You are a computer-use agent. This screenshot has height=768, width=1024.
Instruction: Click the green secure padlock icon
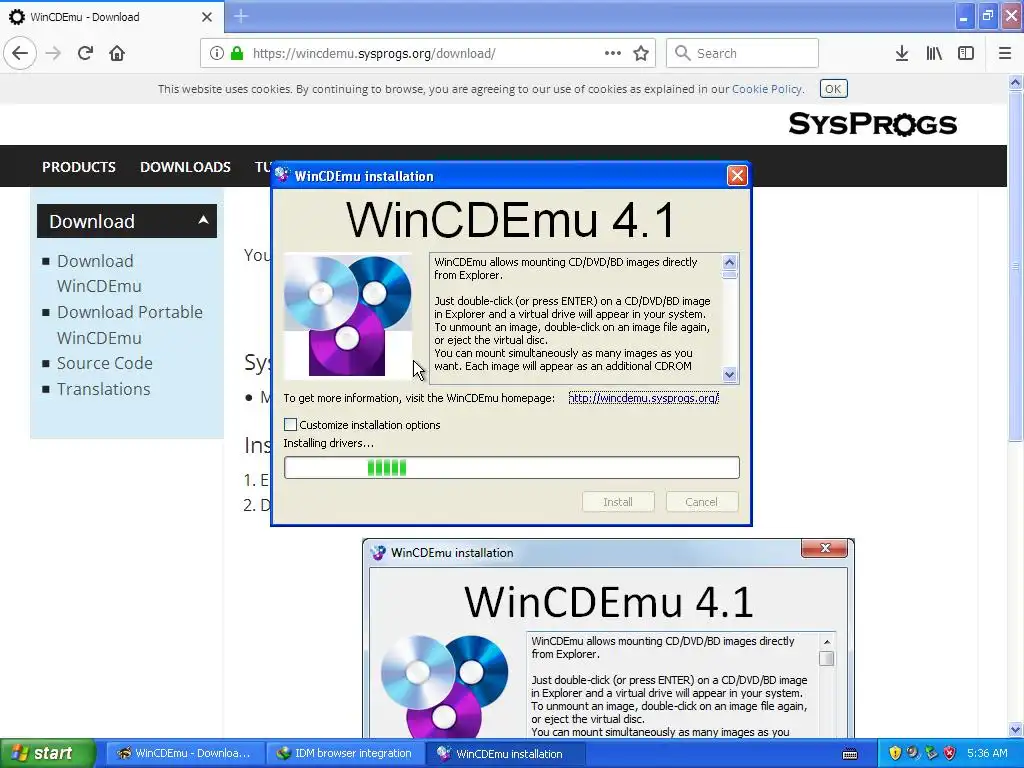[237, 54]
